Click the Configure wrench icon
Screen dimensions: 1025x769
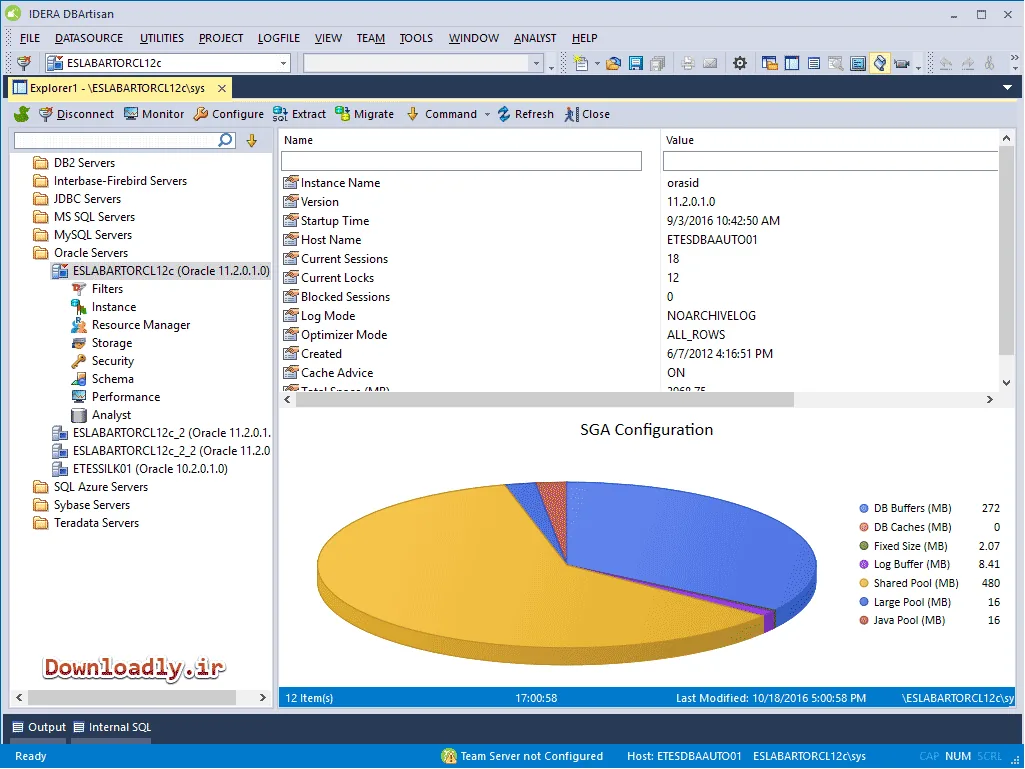click(x=201, y=114)
